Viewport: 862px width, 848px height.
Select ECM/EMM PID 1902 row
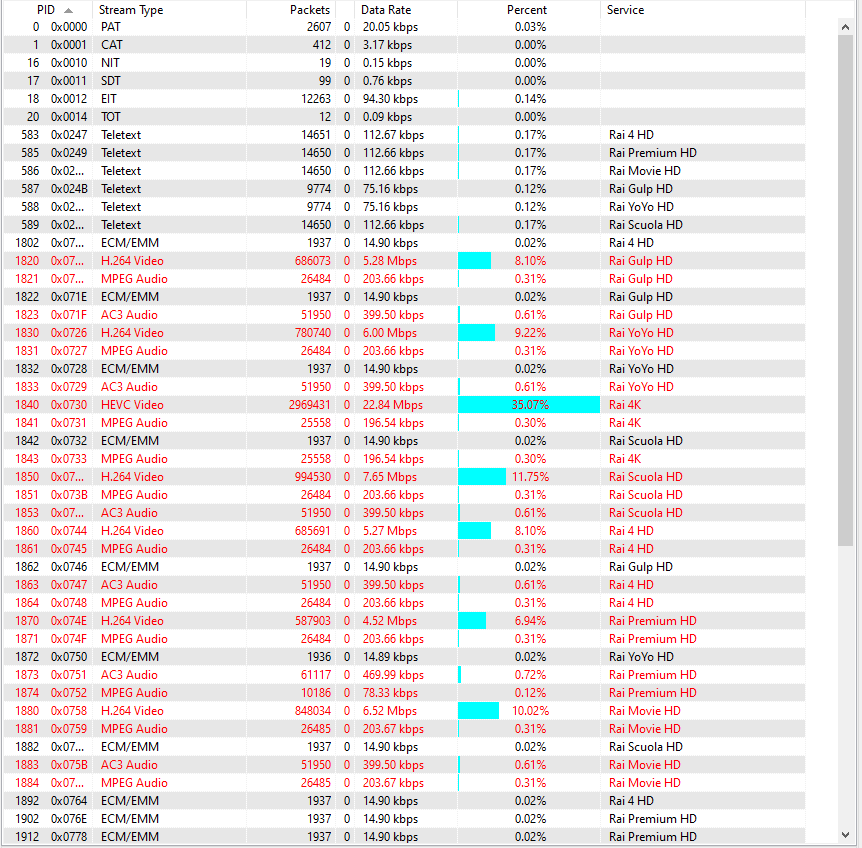point(404,819)
